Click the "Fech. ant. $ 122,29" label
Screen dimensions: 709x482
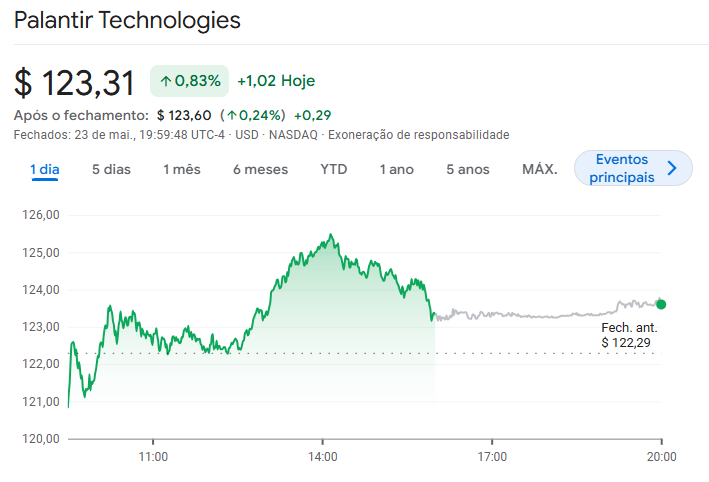(x=629, y=335)
